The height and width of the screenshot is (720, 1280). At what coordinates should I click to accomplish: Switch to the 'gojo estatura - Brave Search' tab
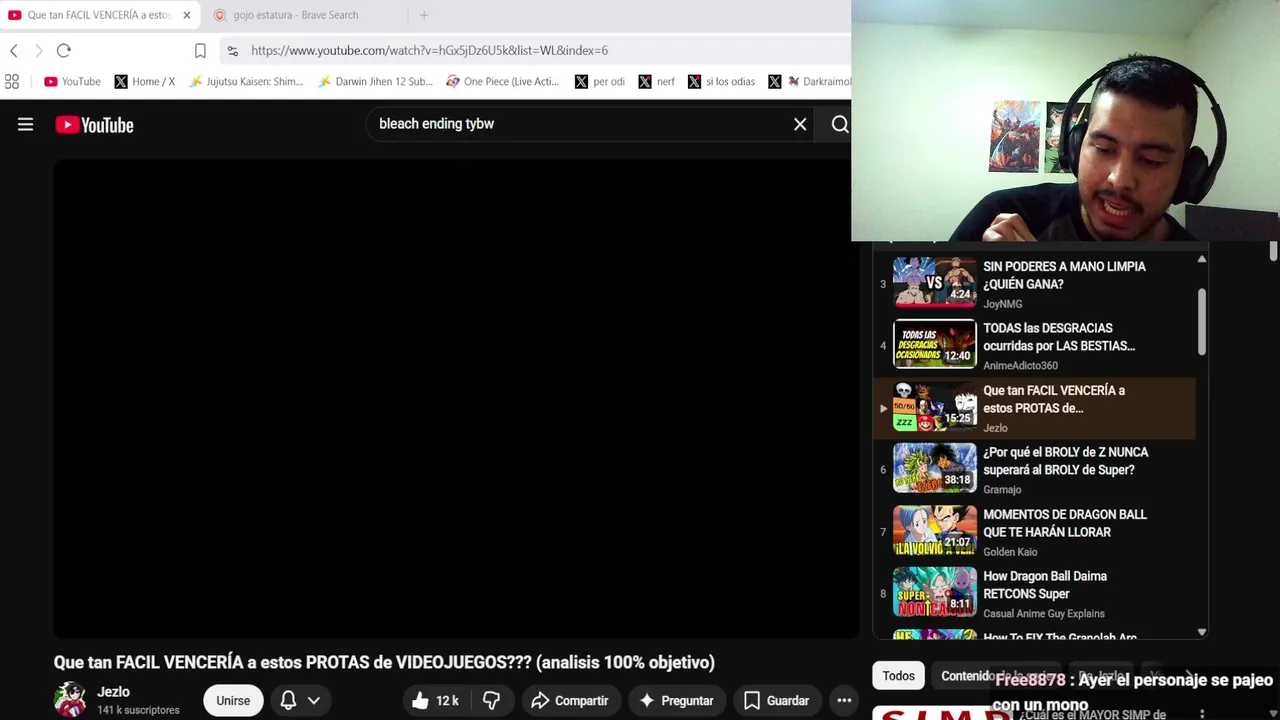[296, 15]
